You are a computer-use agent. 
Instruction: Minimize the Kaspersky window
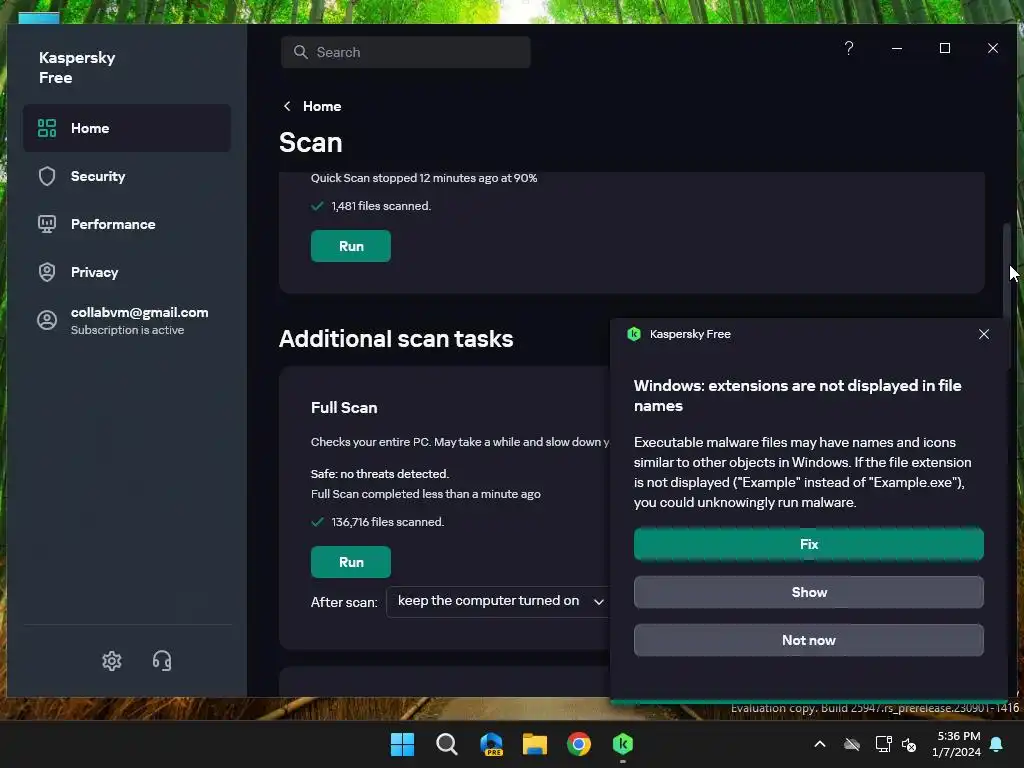point(897,48)
